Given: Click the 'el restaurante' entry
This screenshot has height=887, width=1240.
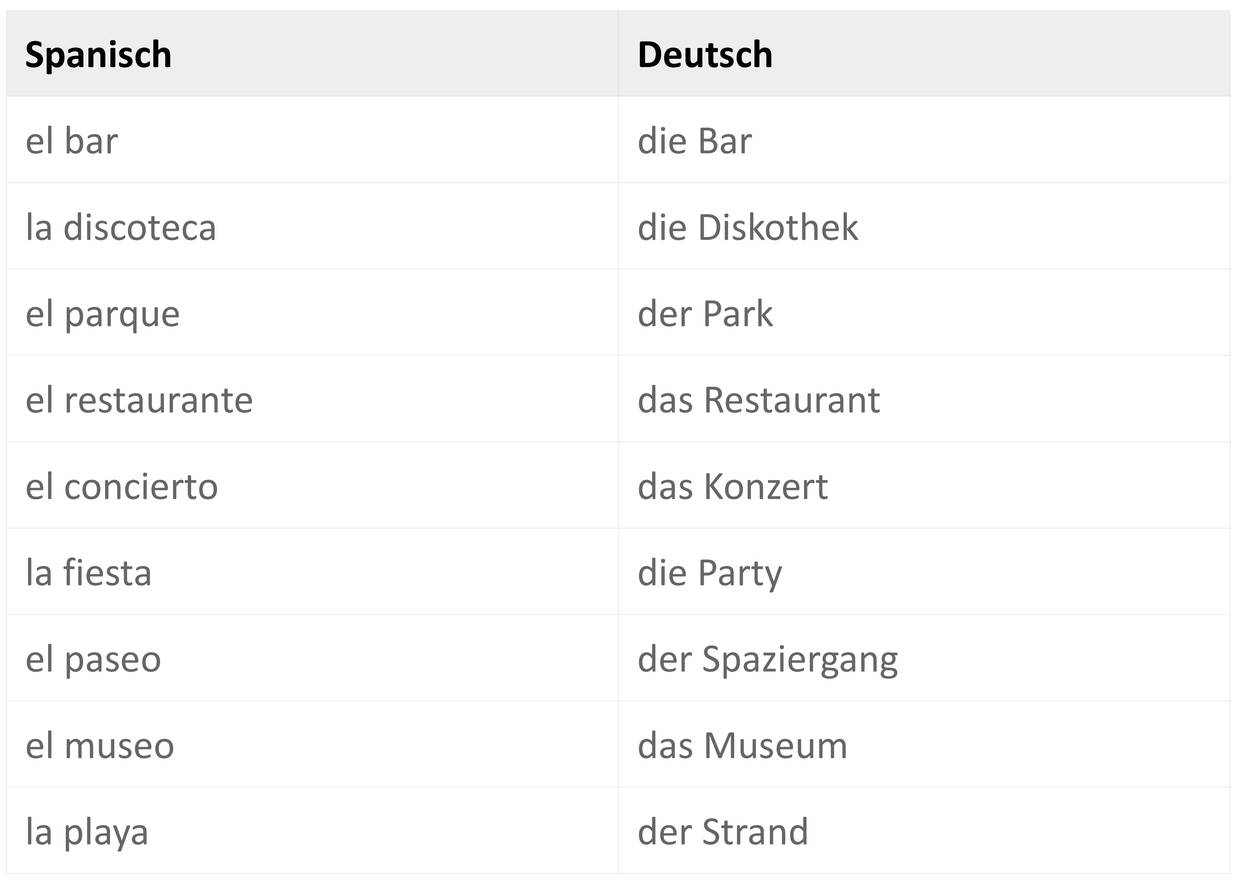Looking at the screenshot, I should coord(139,400).
